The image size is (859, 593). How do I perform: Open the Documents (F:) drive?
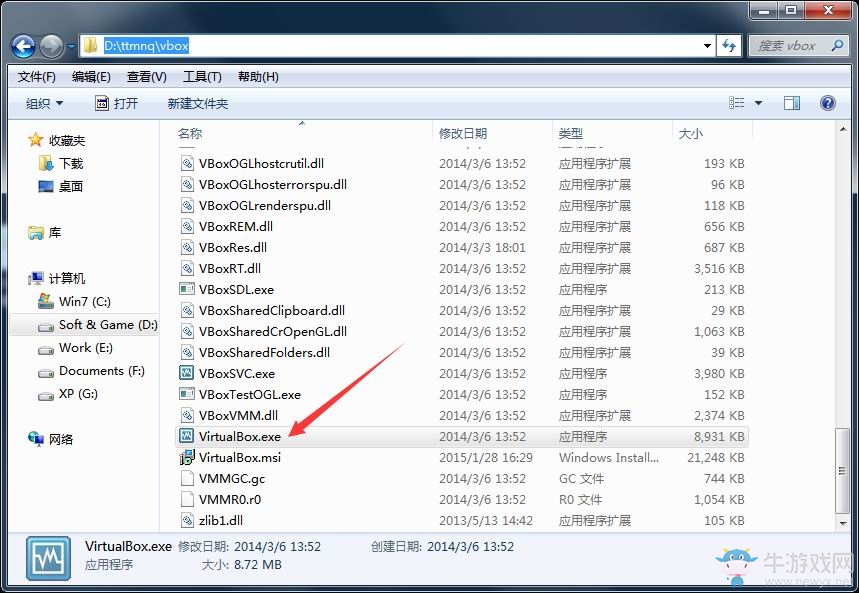pyautogui.click(x=102, y=370)
